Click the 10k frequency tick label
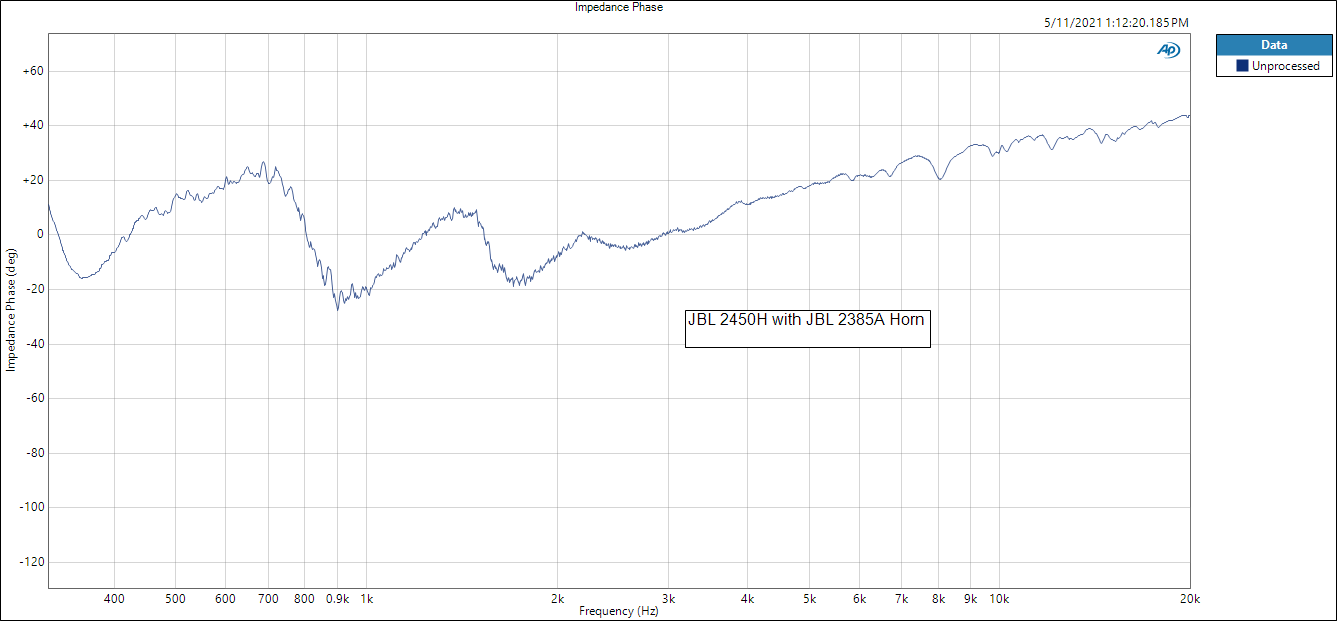The height and width of the screenshot is (621, 1337). click(x=999, y=598)
